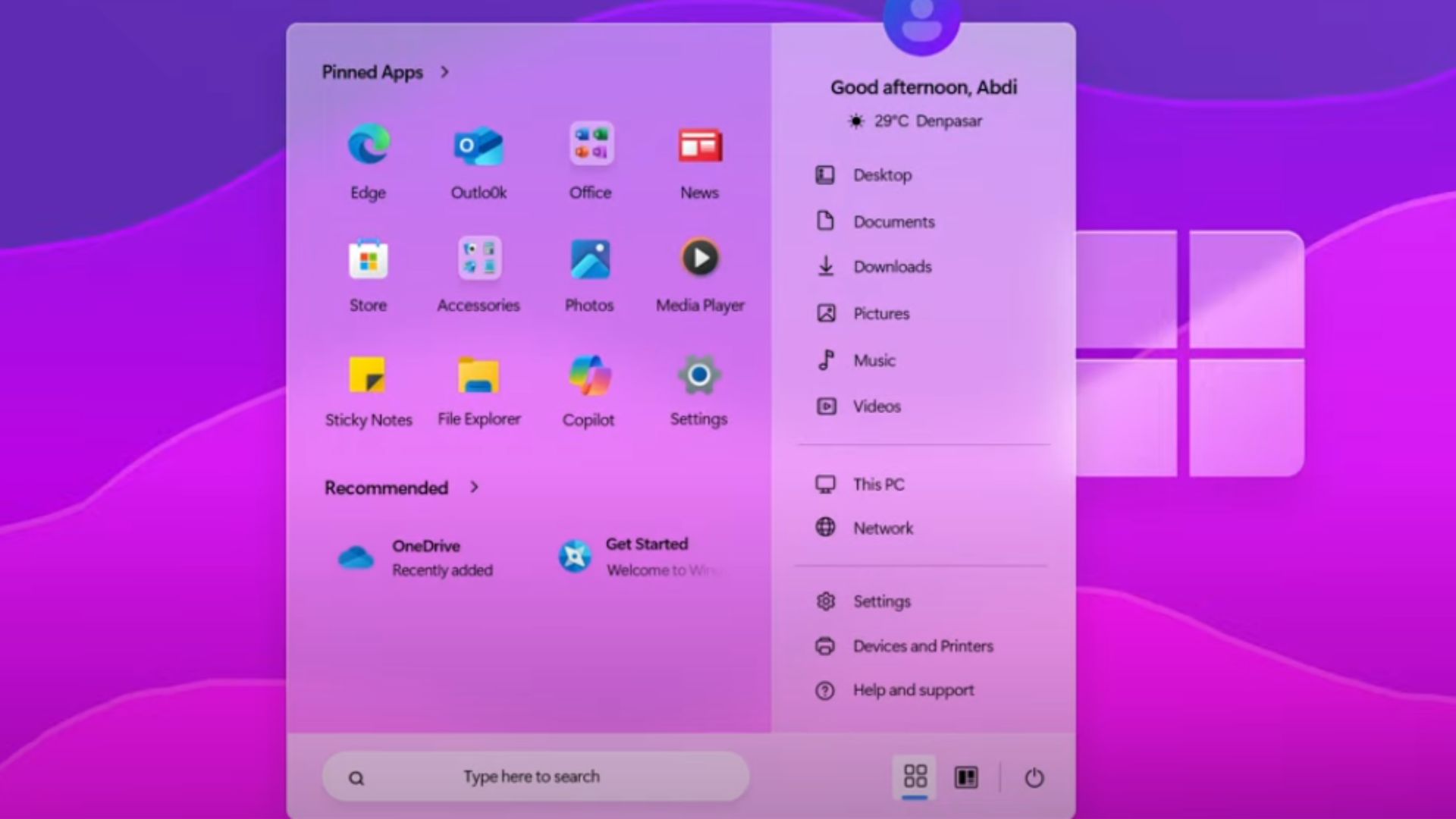Click the search input field
1456x819 pixels.
(x=534, y=776)
